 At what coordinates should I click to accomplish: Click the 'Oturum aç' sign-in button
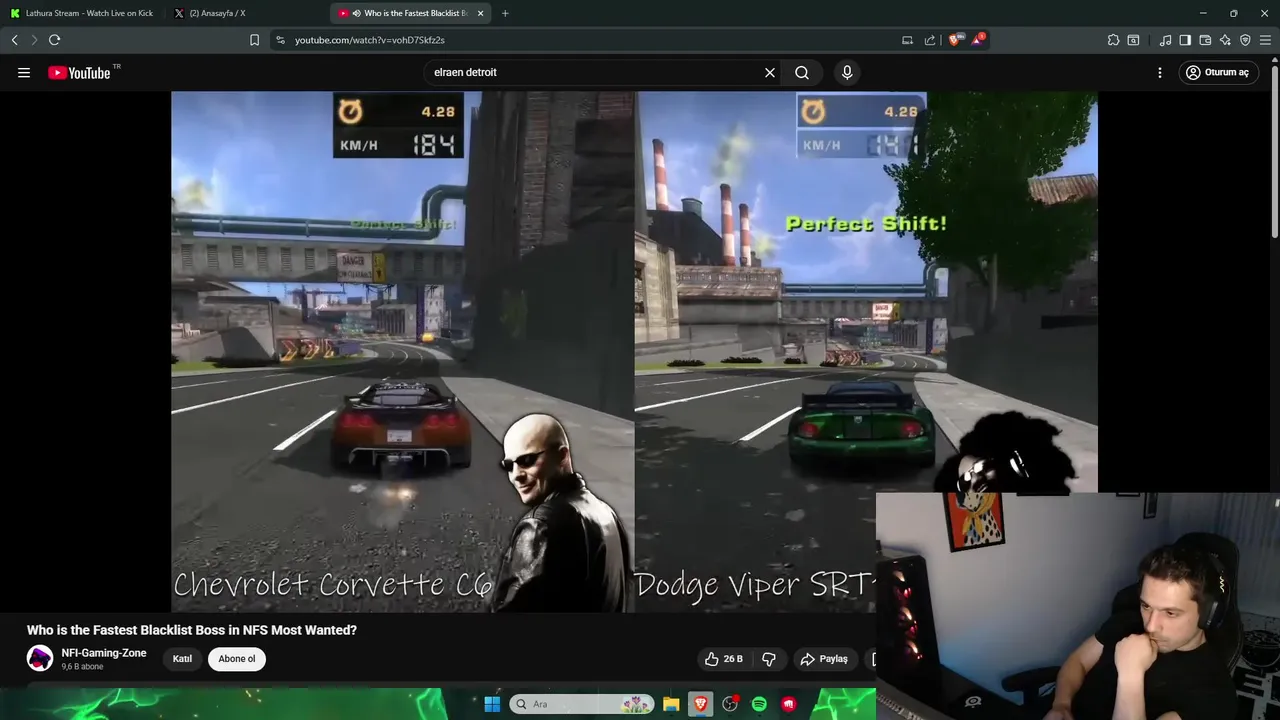click(1218, 72)
